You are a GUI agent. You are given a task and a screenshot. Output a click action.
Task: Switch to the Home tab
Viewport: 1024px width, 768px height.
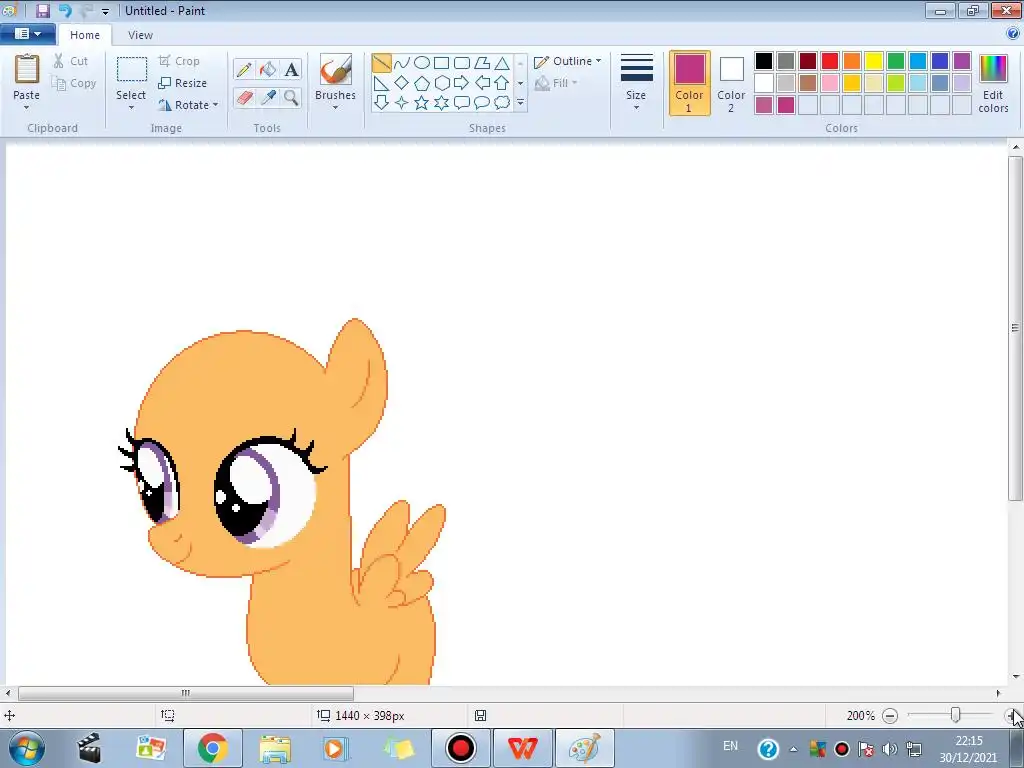pyautogui.click(x=85, y=35)
